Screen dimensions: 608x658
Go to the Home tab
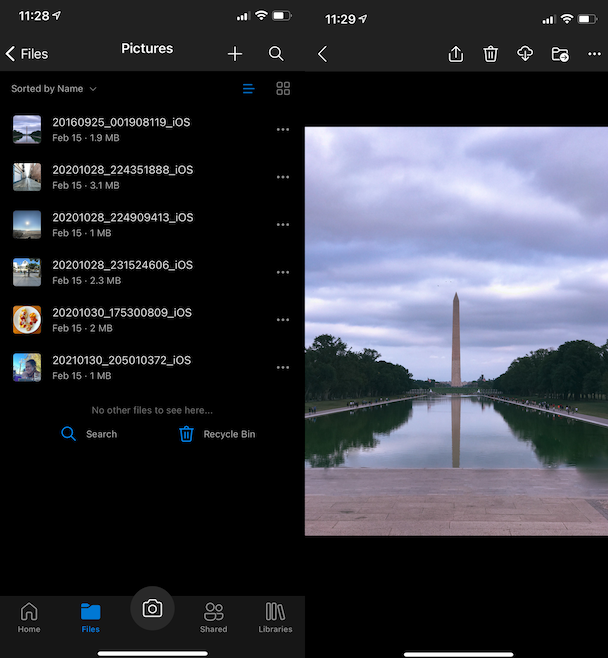(x=29, y=617)
